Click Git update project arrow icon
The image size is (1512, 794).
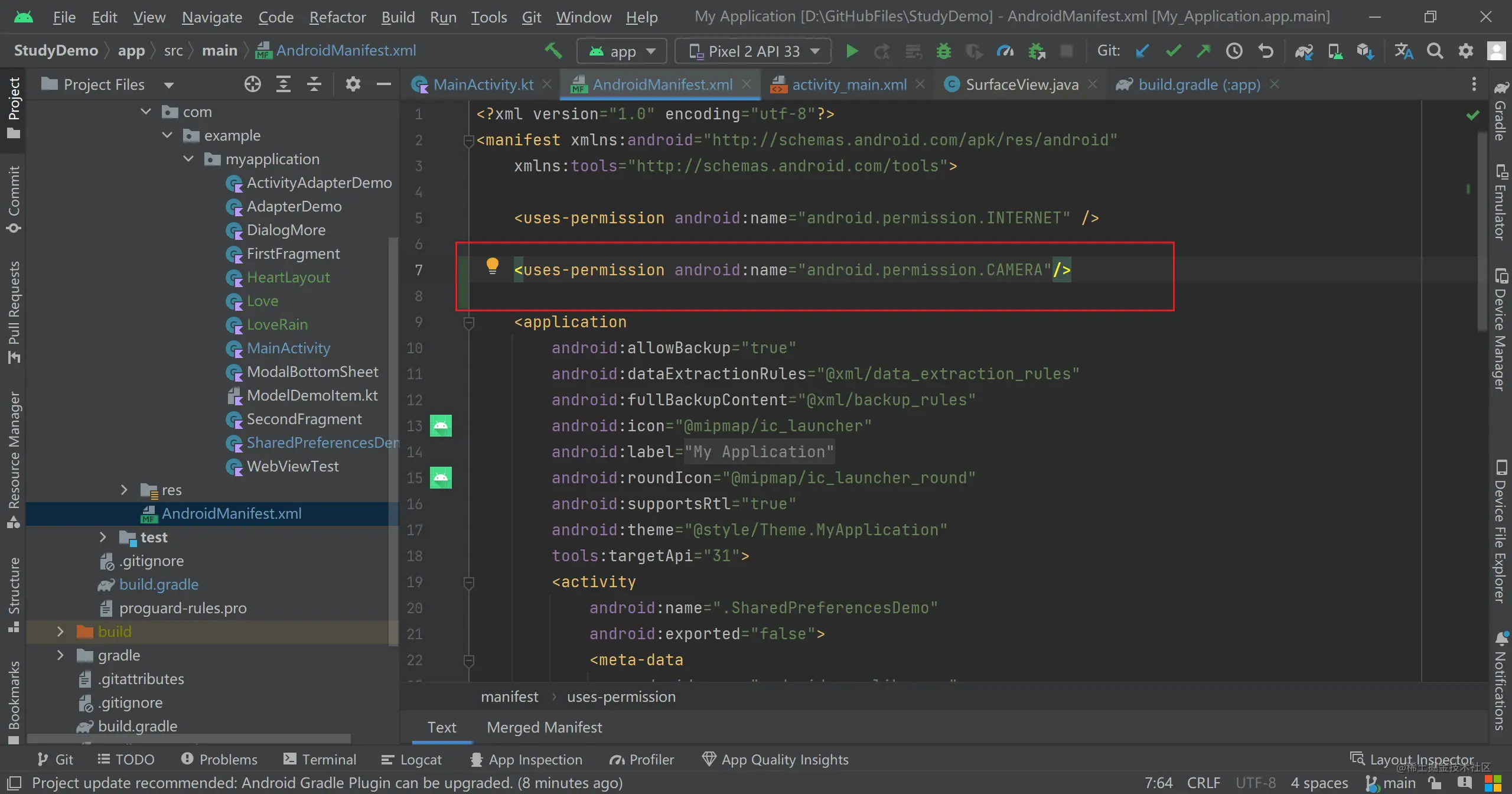pyautogui.click(x=1142, y=51)
